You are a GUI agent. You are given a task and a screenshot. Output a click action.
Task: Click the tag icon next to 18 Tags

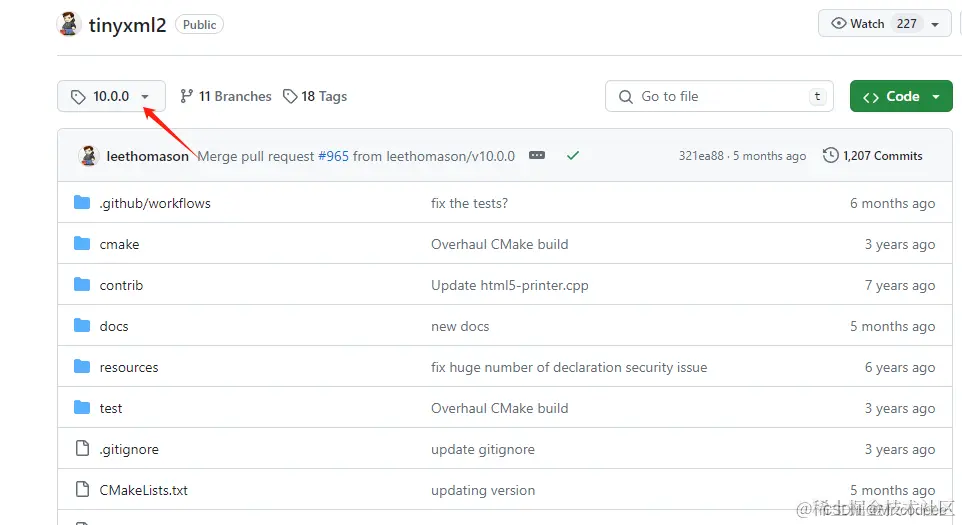pos(290,96)
